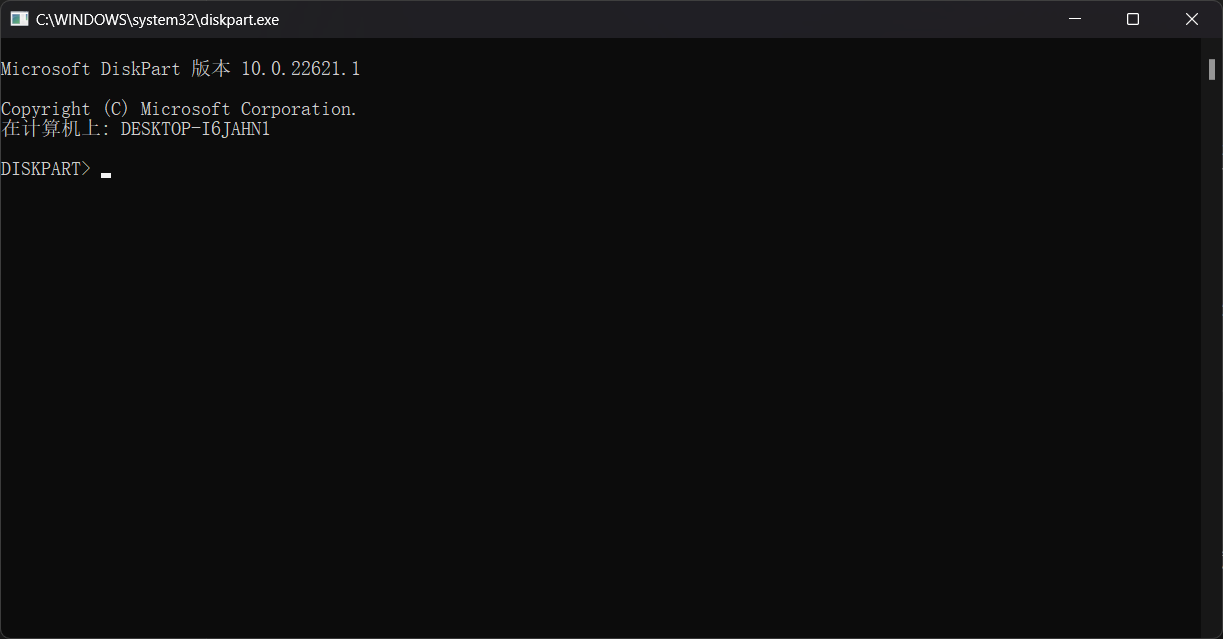Click the version number 10.0.22621.1

[300, 69]
